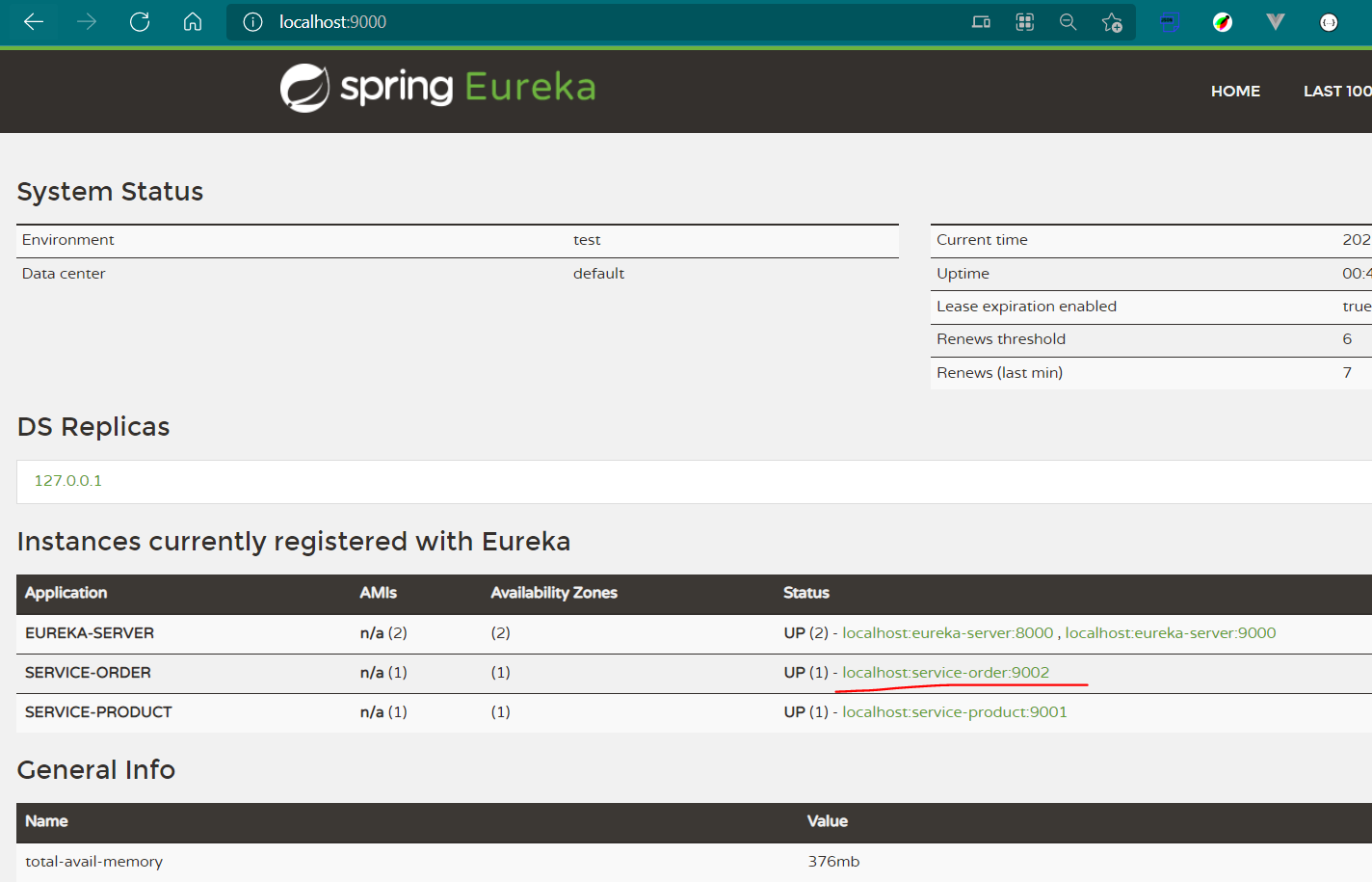Click the Renews last min value 7
The width and height of the screenshot is (1372, 882).
click(x=1347, y=372)
